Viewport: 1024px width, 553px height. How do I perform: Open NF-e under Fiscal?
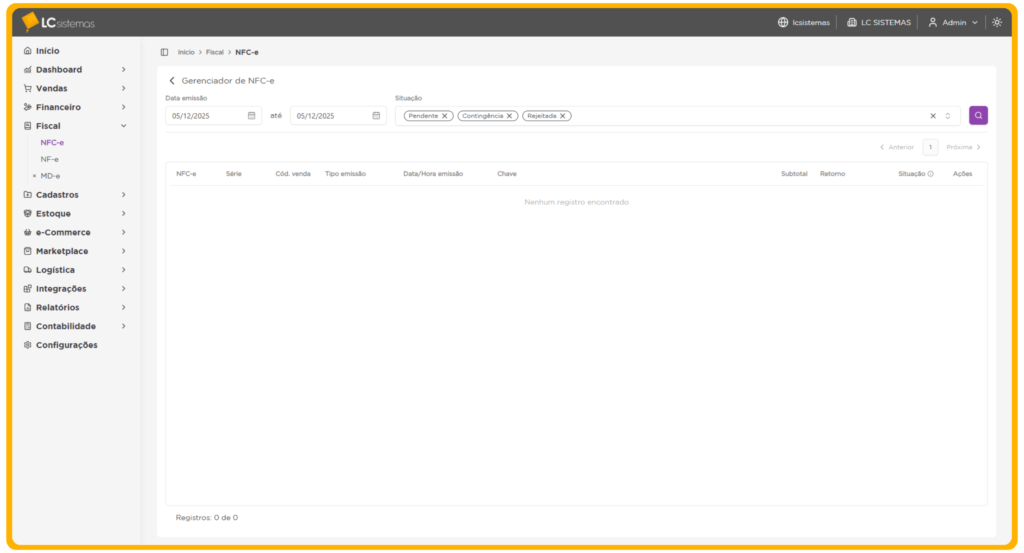(50, 159)
